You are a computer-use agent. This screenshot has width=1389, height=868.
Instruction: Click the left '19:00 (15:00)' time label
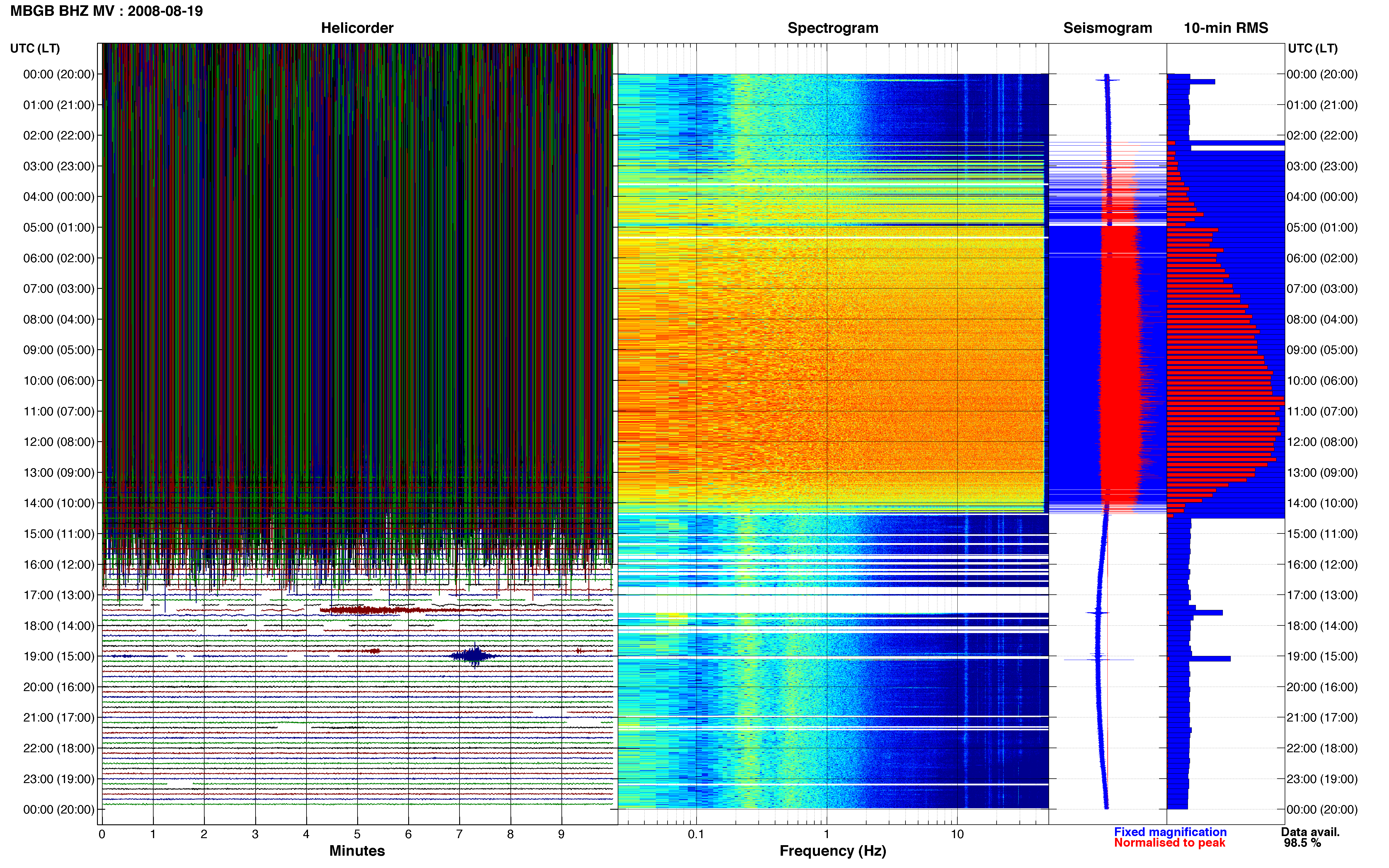[x=59, y=656]
